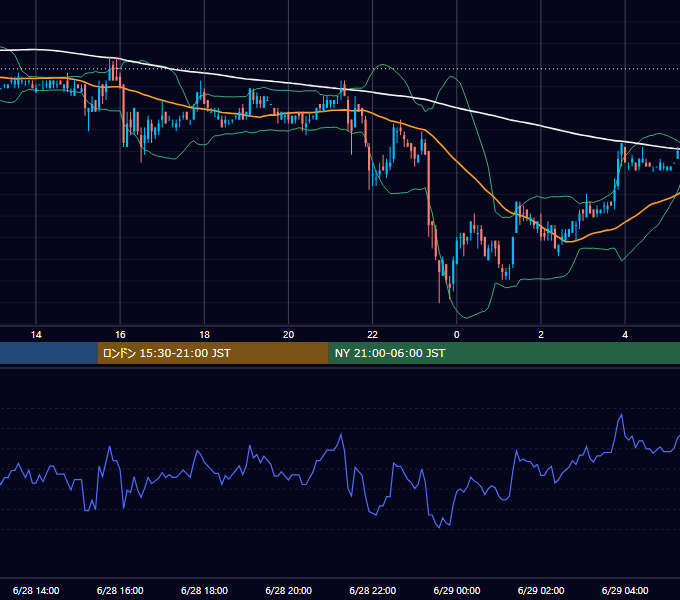Image resolution: width=680 pixels, height=600 pixels.
Task: Click hour label 0 on the price chart axis
Action: coord(457,335)
